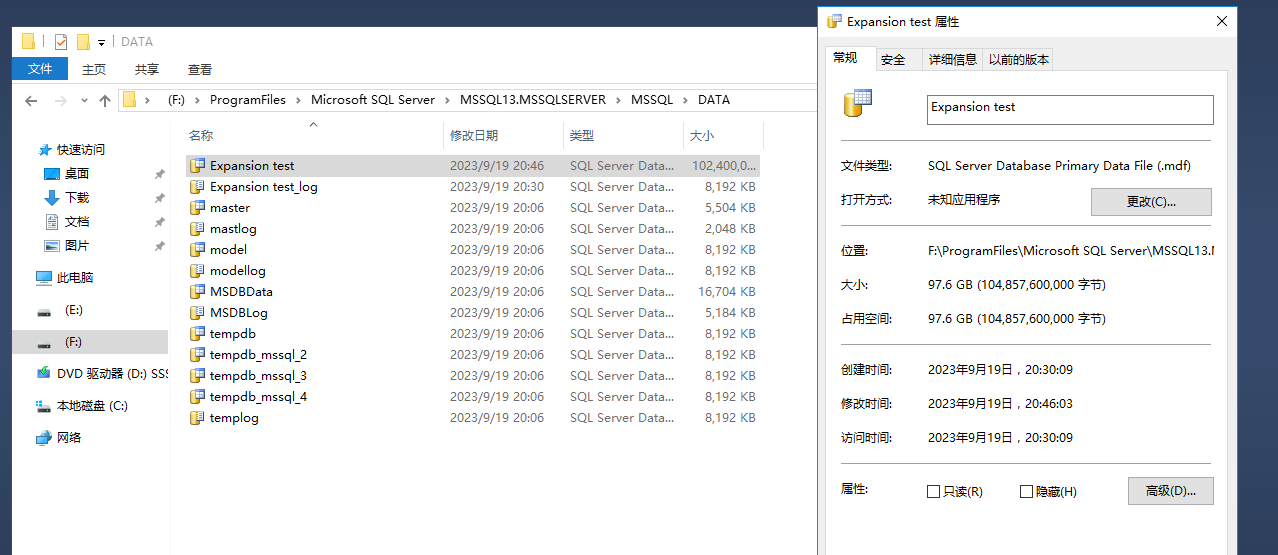Screen dimensions: 1278x555
Task: Click the quick access properties checkmark icon
Action: tap(61, 42)
